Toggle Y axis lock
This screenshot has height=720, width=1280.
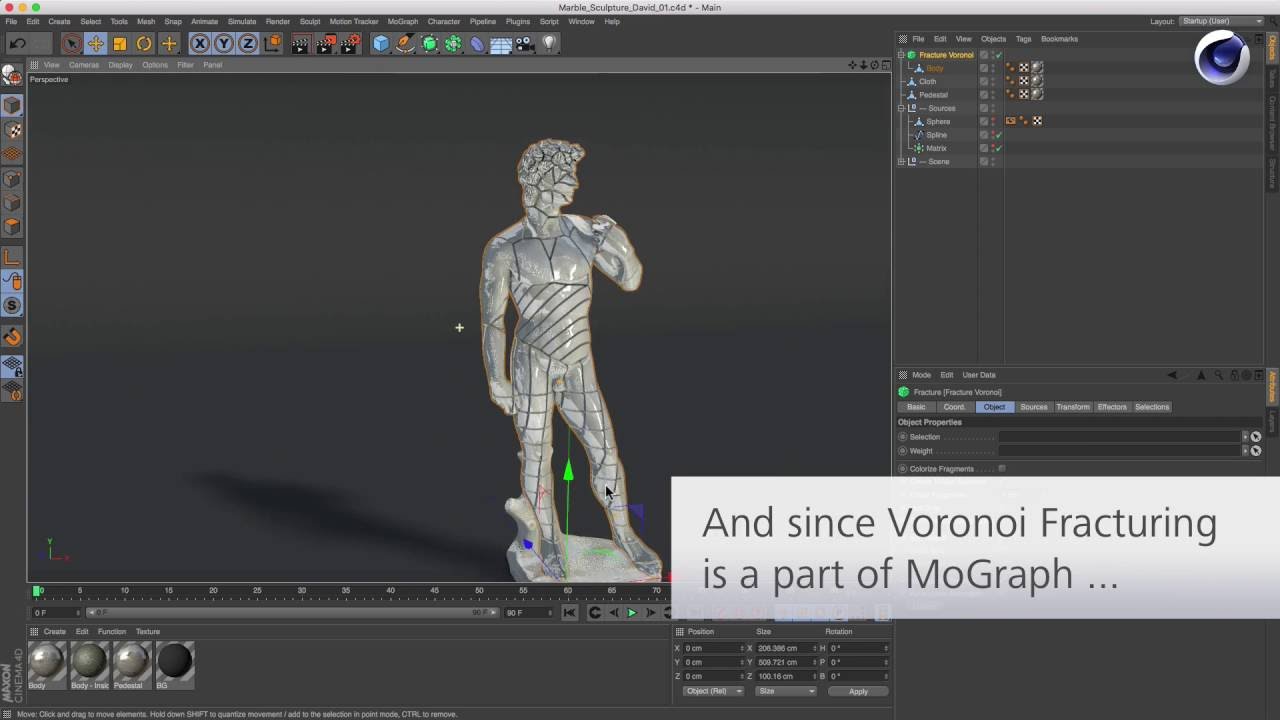pyautogui.click(x=224, y=43)
